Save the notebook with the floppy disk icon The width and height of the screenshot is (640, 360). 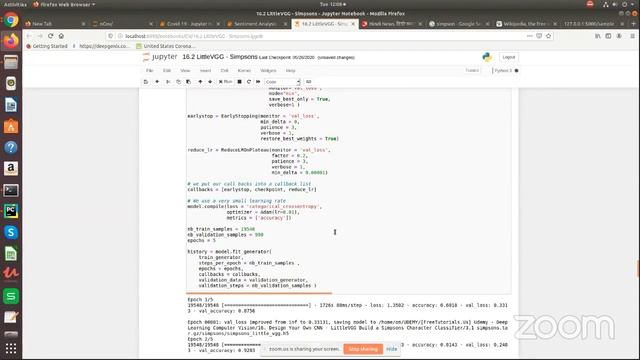tap(146, 82)
